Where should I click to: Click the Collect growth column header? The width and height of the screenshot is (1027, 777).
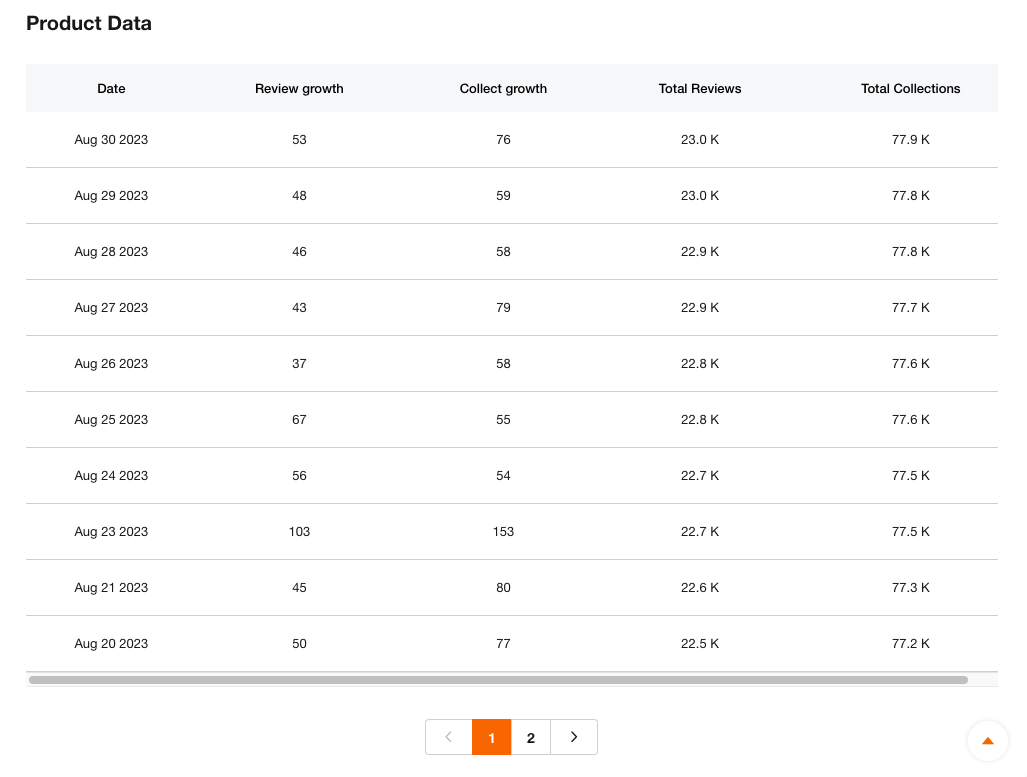pyautogui.click(x=503, y=88)
